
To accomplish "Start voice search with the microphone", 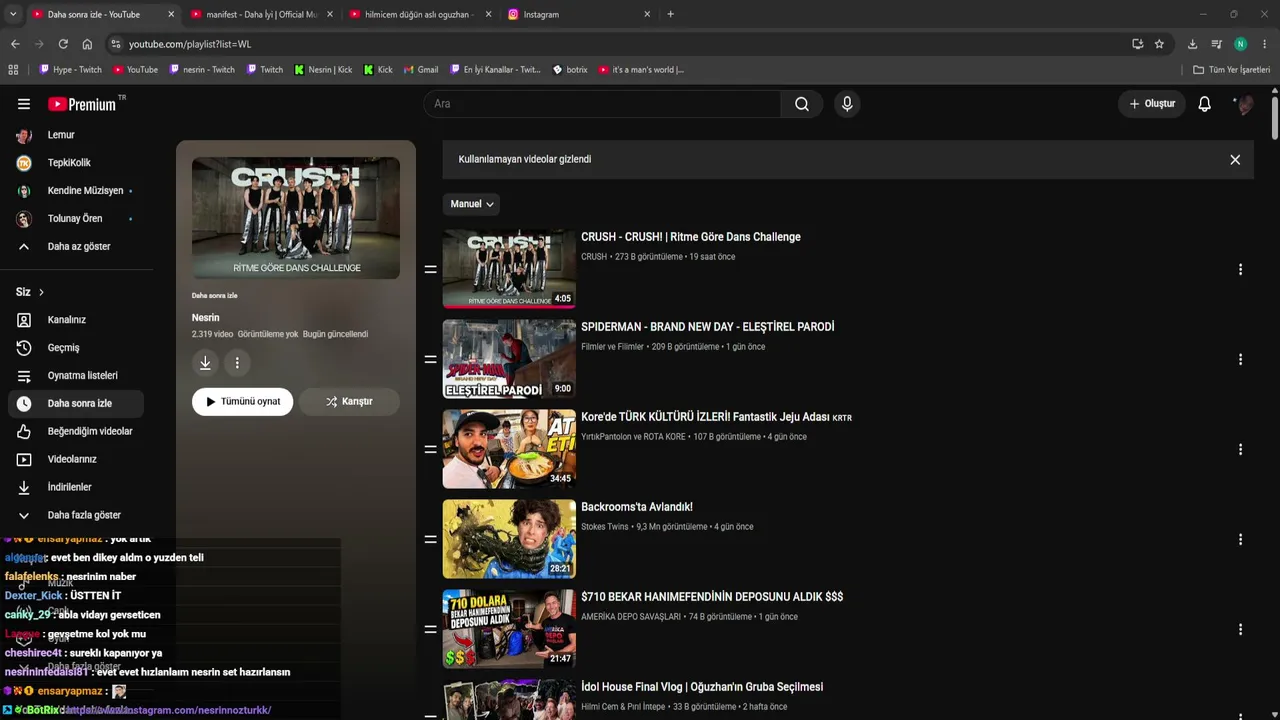I will (x=847, y=104).
